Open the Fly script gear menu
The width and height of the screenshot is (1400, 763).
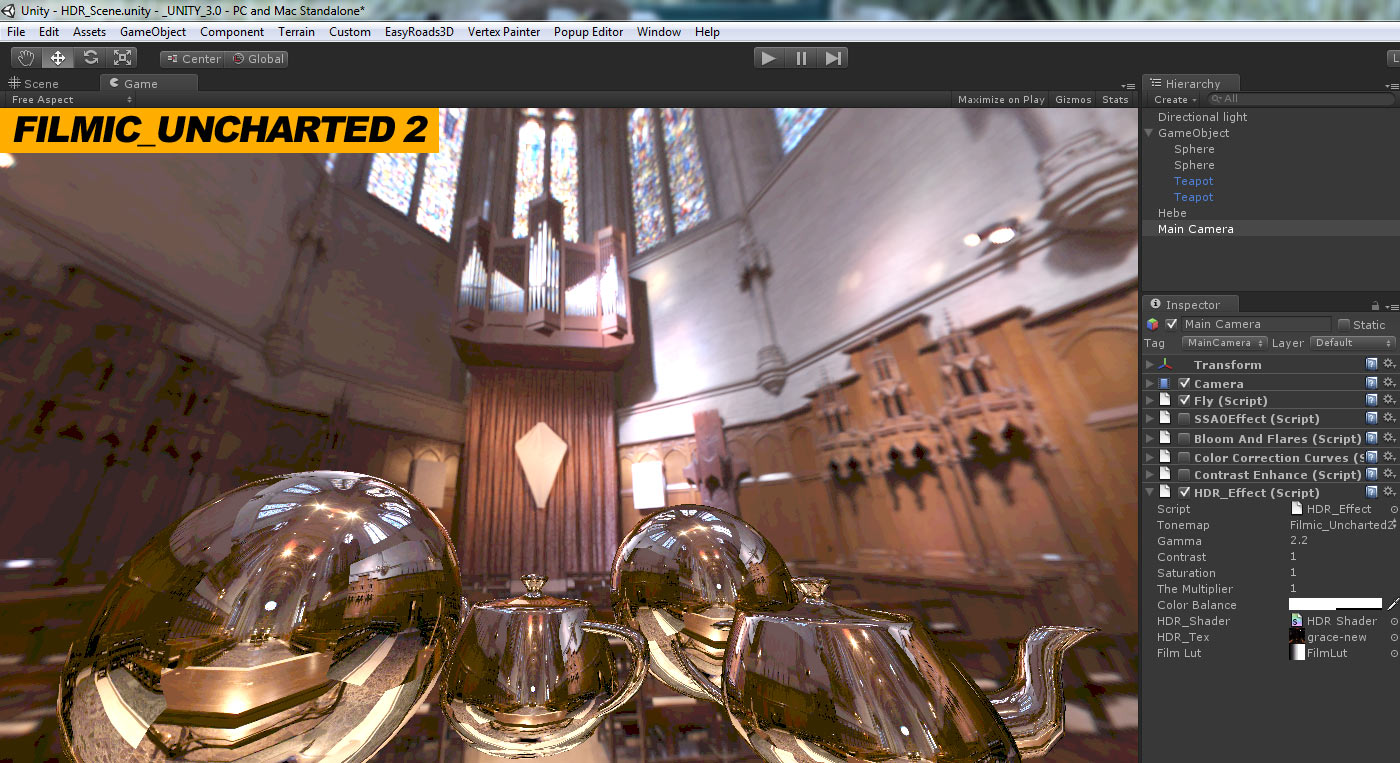click(1389, 400)
